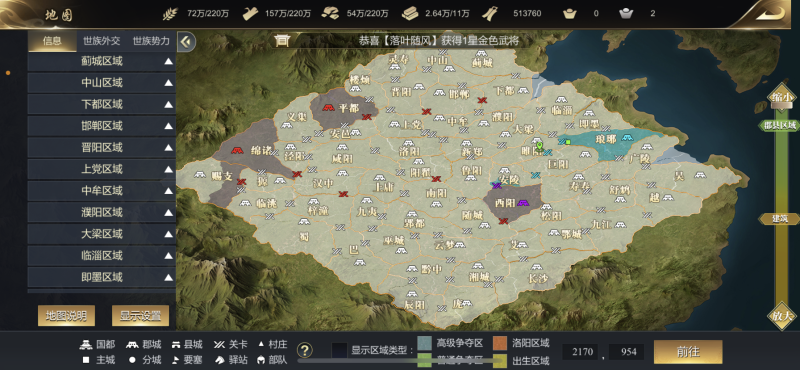Switch to the 世族势力 tab
Image resolution: width=800 pixels, height=370 pixels.
click(151, 41)
